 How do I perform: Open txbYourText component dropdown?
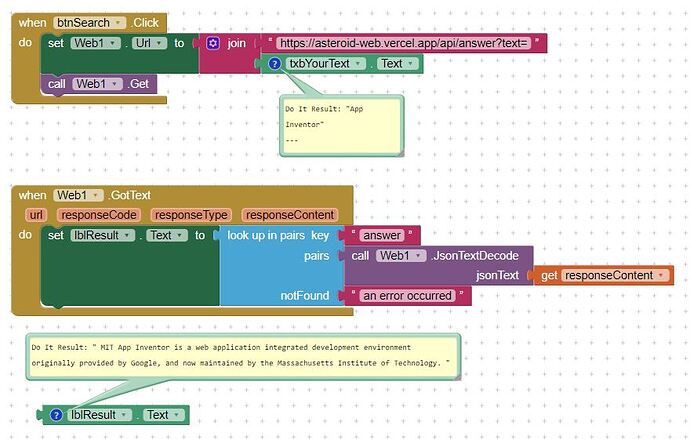326,64
